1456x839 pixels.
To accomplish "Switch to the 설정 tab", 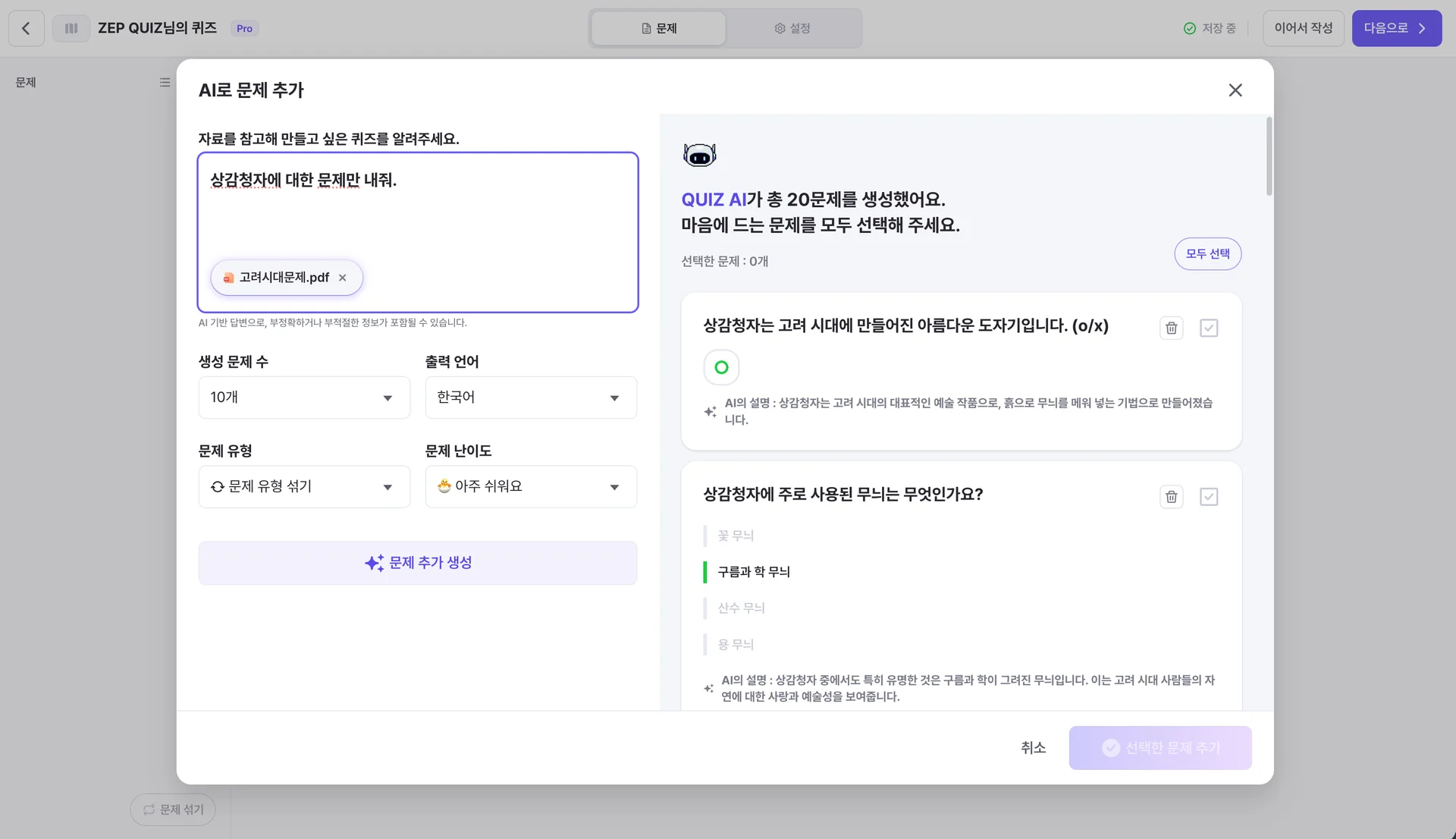I will (793, 28).
